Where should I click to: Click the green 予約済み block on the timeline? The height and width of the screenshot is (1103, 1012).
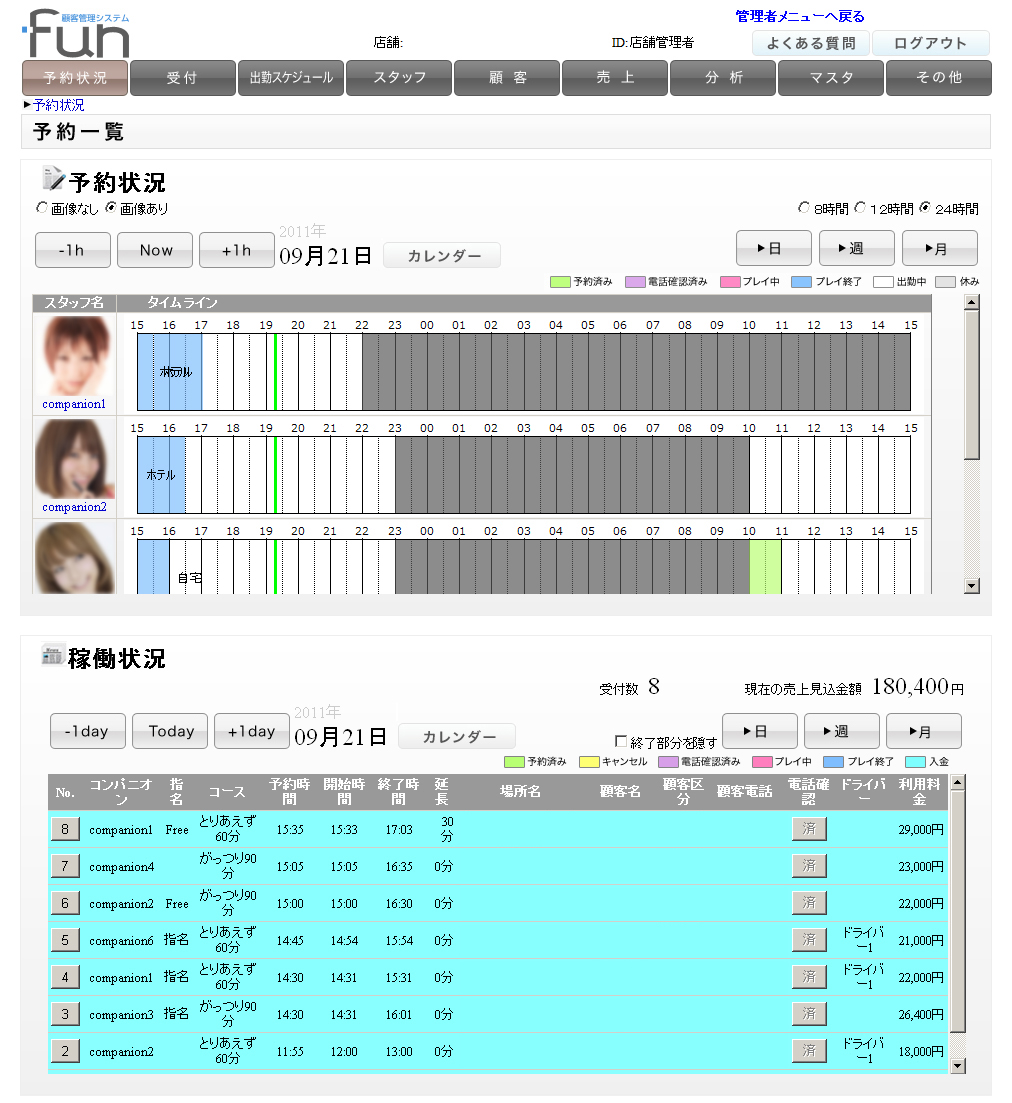pyautogui.click(x=765, y=566)
